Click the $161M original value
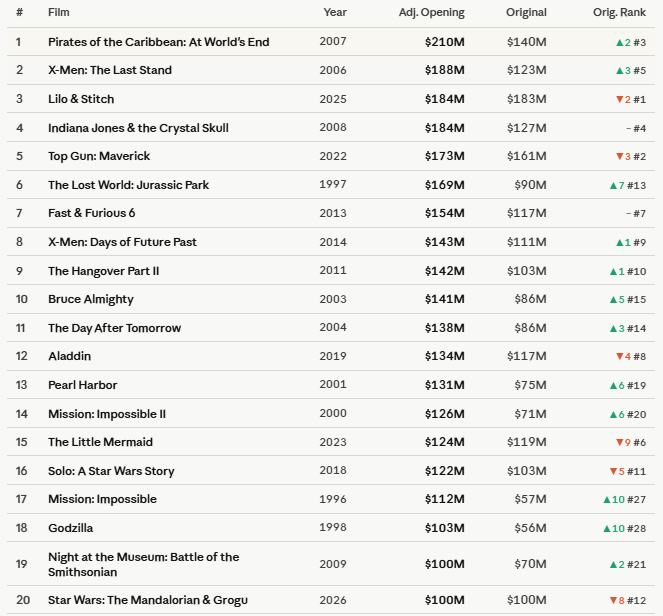 tap(526, 156)
